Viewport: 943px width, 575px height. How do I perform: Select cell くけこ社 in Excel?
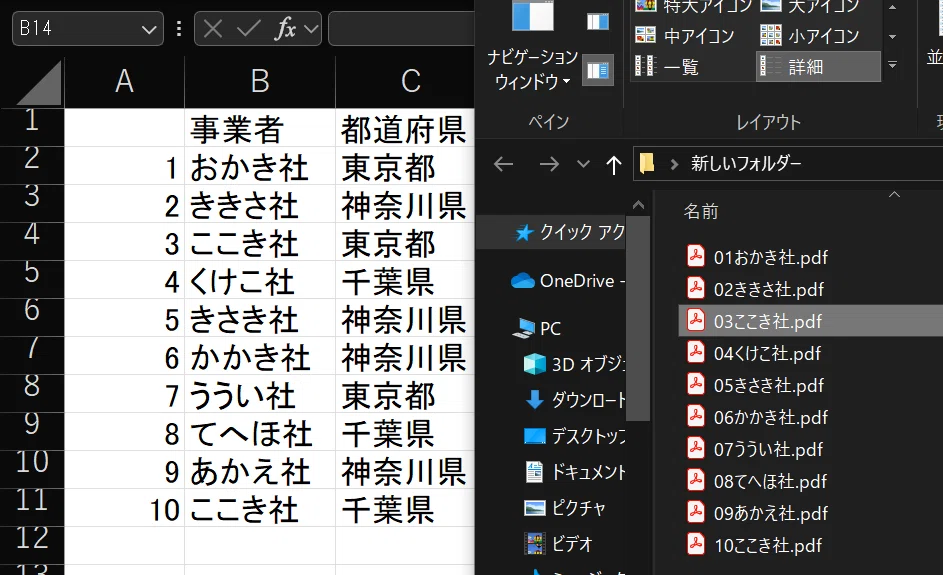click(x=260, y=280)
